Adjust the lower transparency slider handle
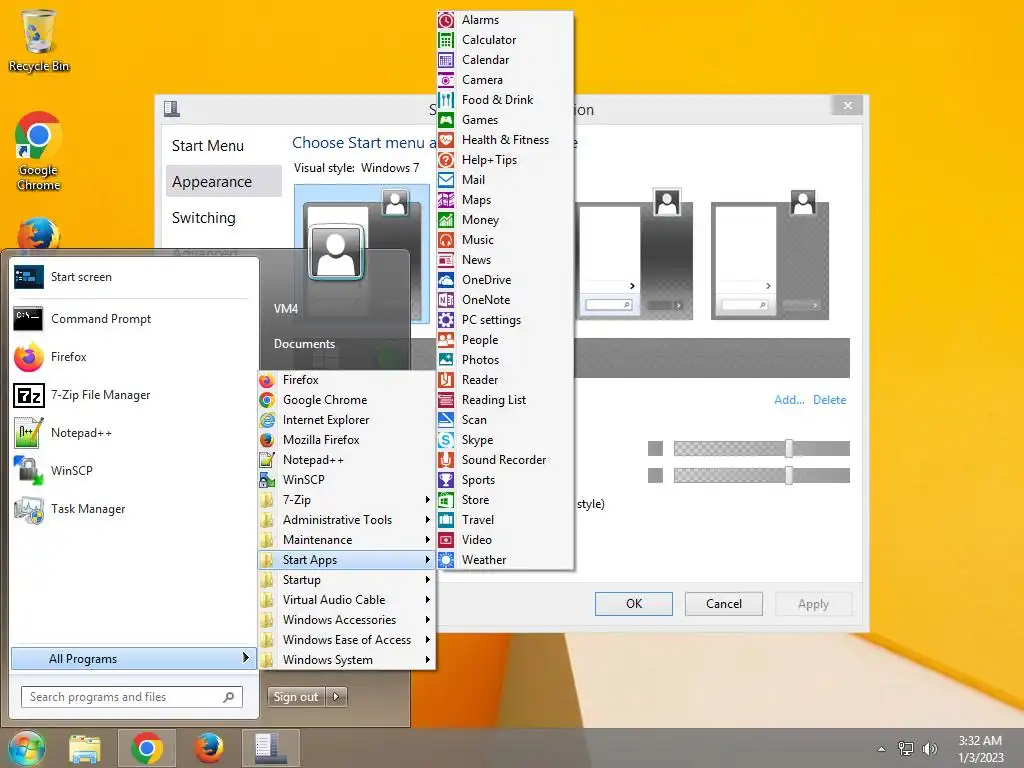 click(789, 475)
